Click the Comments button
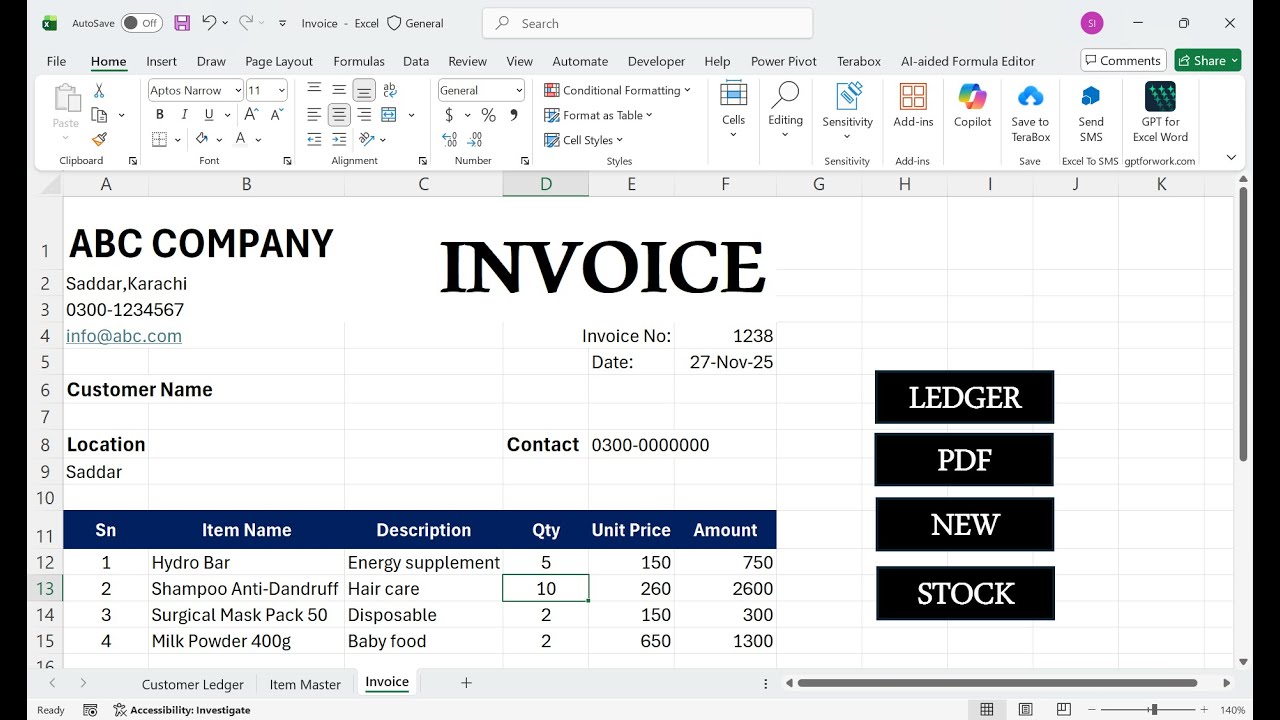1280x720 pixels. [x=1123, y=60]
